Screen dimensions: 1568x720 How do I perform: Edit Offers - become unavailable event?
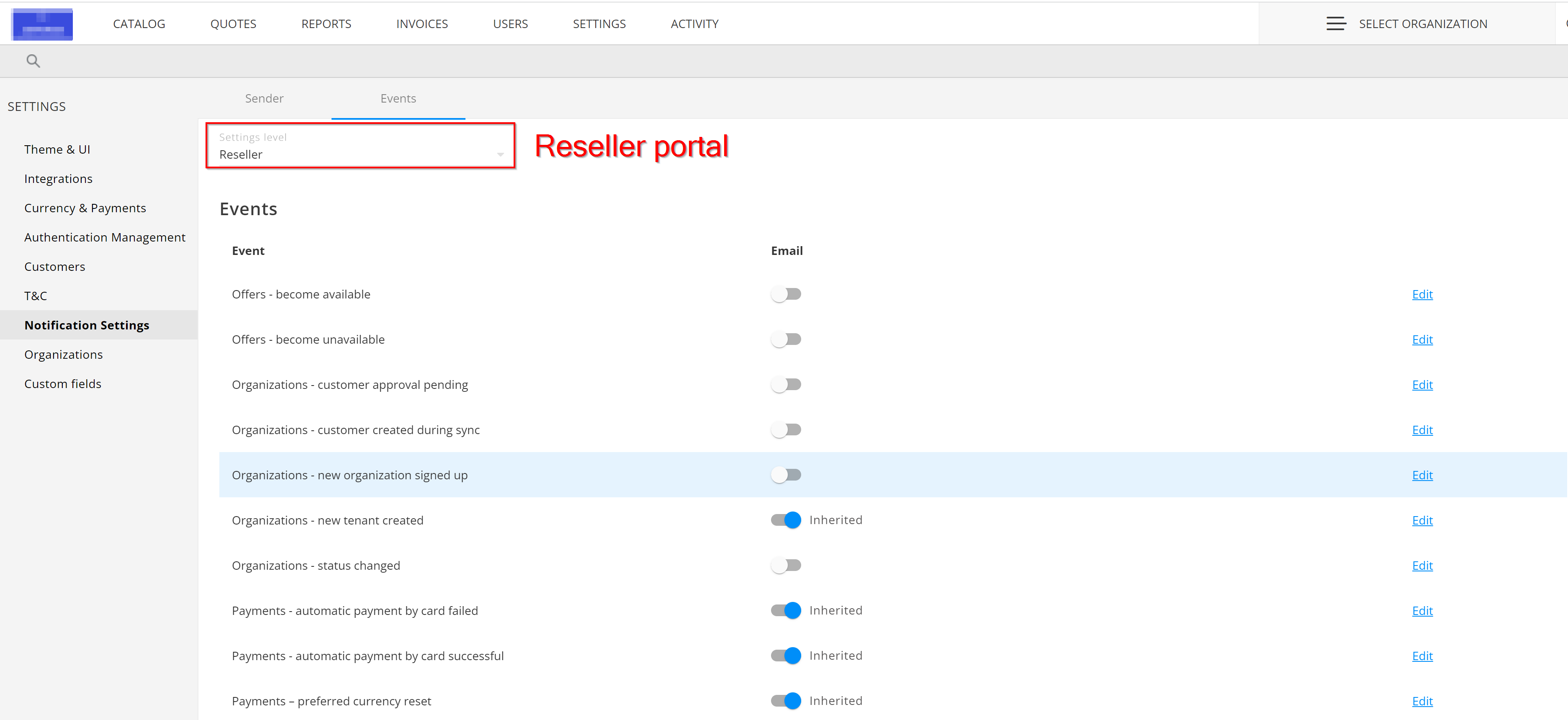1422,339
